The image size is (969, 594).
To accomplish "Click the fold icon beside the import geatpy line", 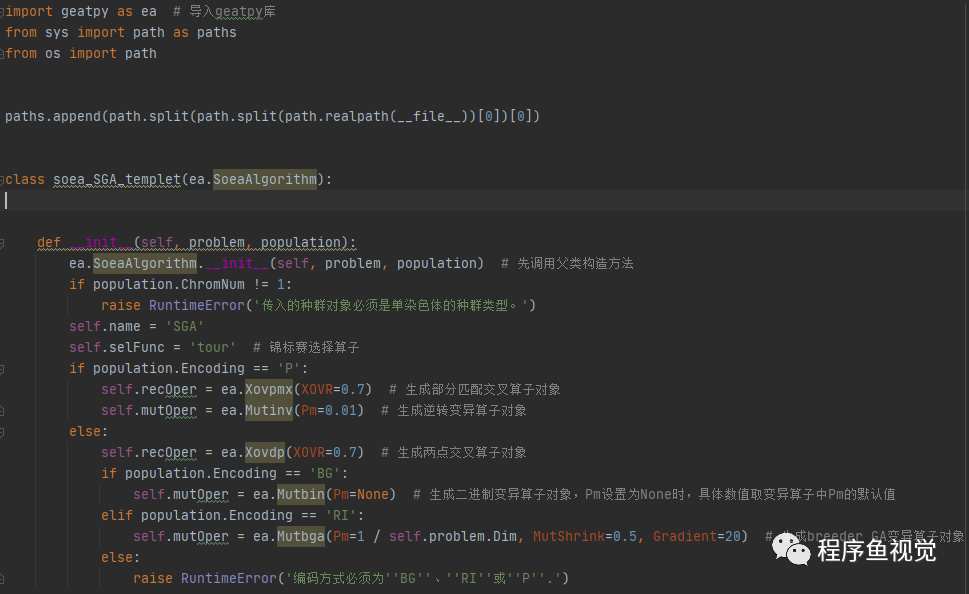I will pos(4,11).
